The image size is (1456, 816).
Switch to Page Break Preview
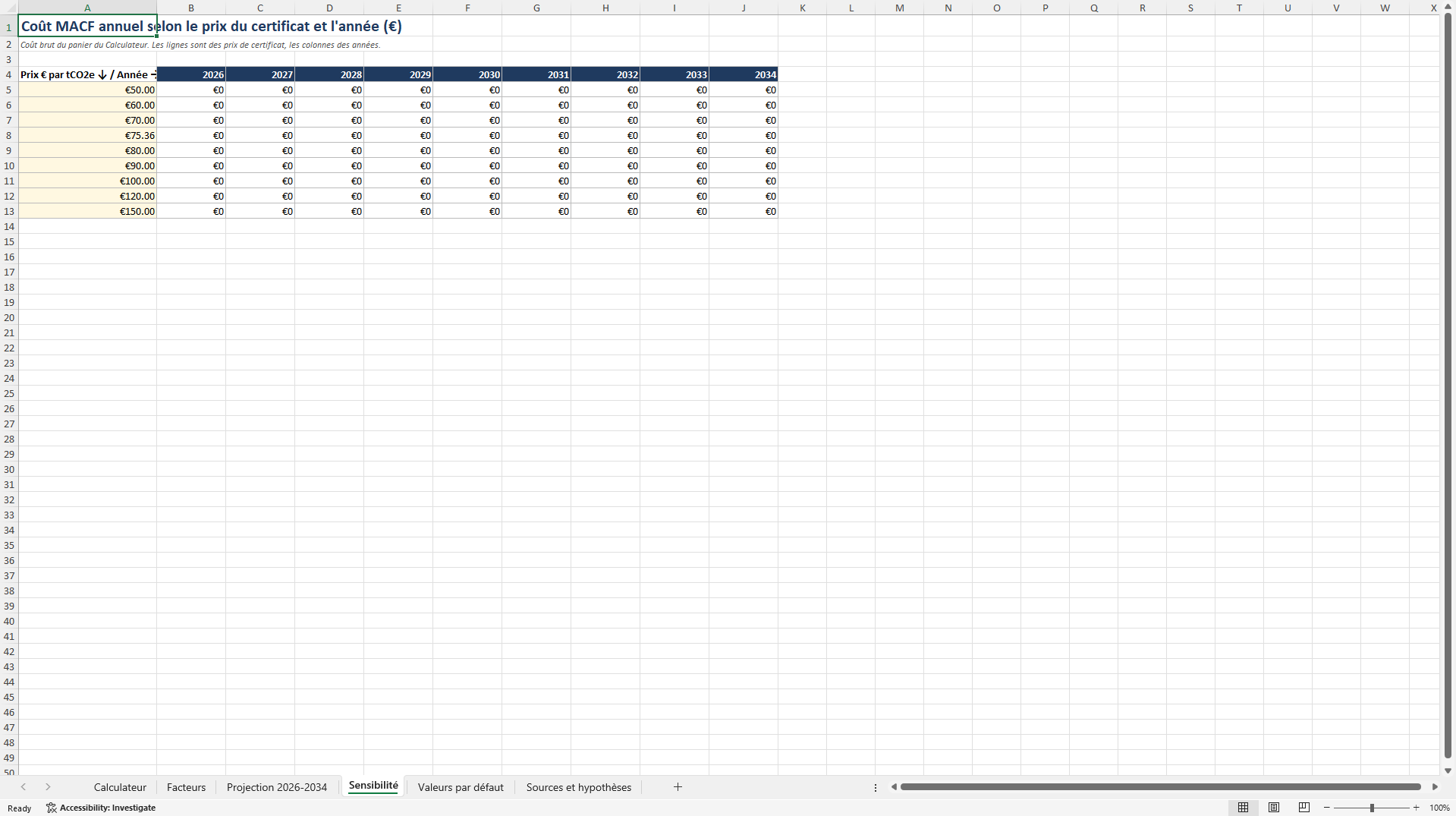click(1304, 808)
